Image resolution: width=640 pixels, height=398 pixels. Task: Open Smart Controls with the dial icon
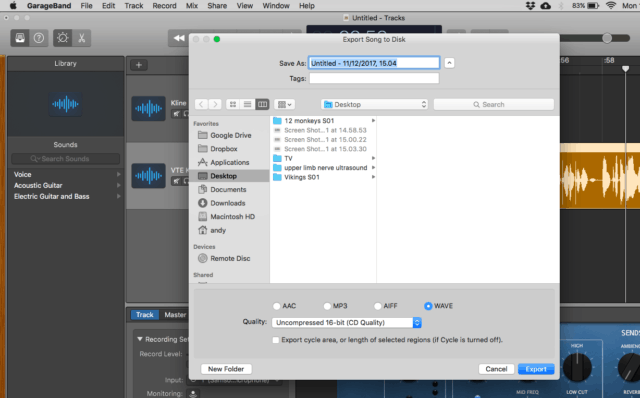pyautogui.click(x=62, y=38)
